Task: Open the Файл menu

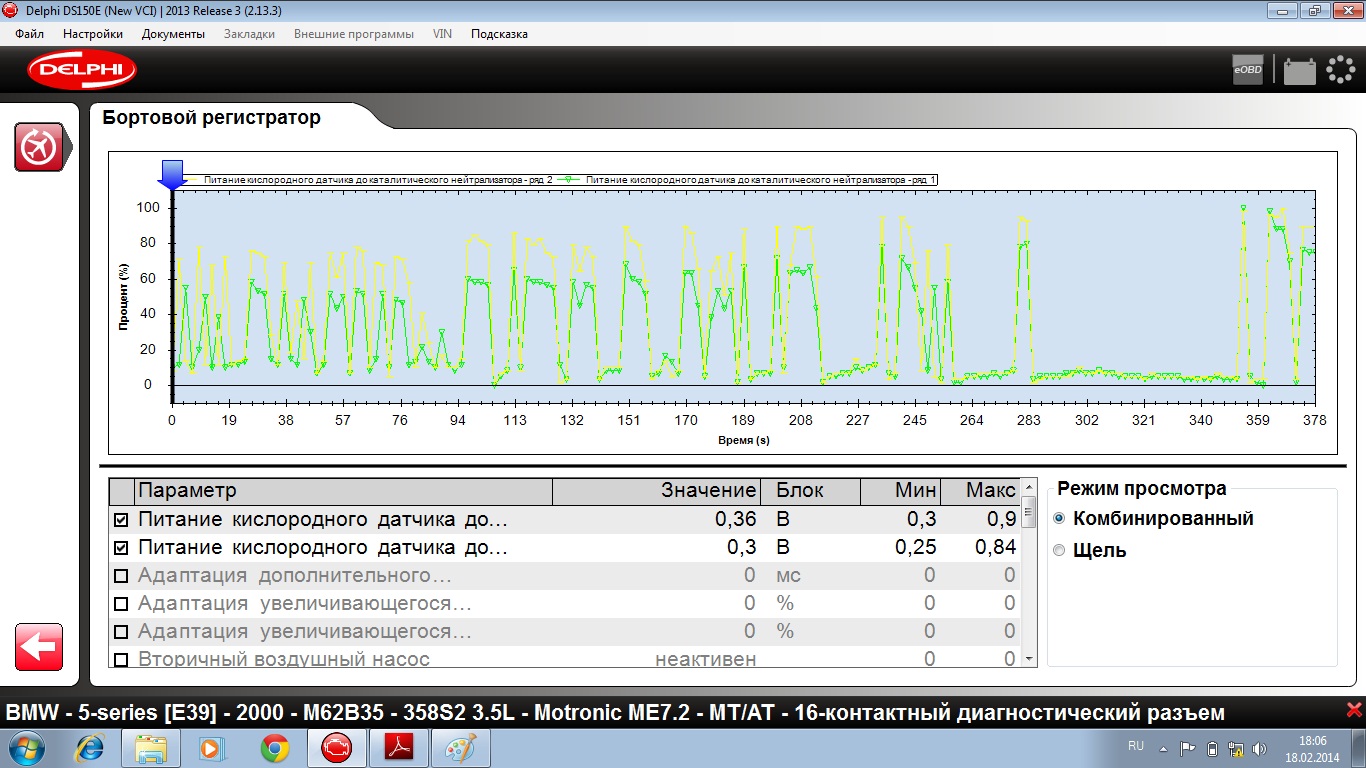Action: tap(30, 34)
